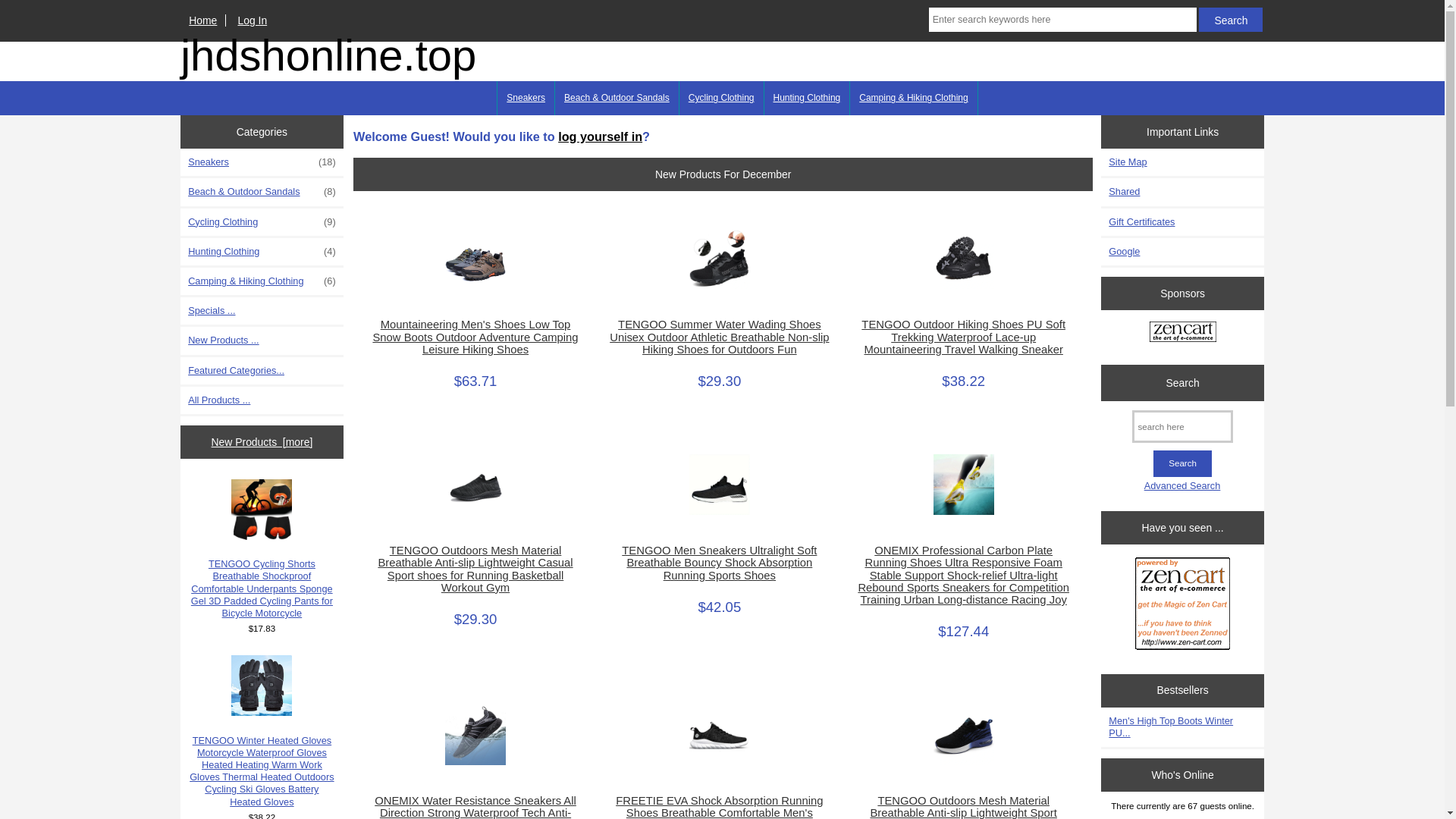Open TENGOO Outdoor Hiking Shoes PU title
This screenshot has height=819, width=1456.
pos(963,337)
